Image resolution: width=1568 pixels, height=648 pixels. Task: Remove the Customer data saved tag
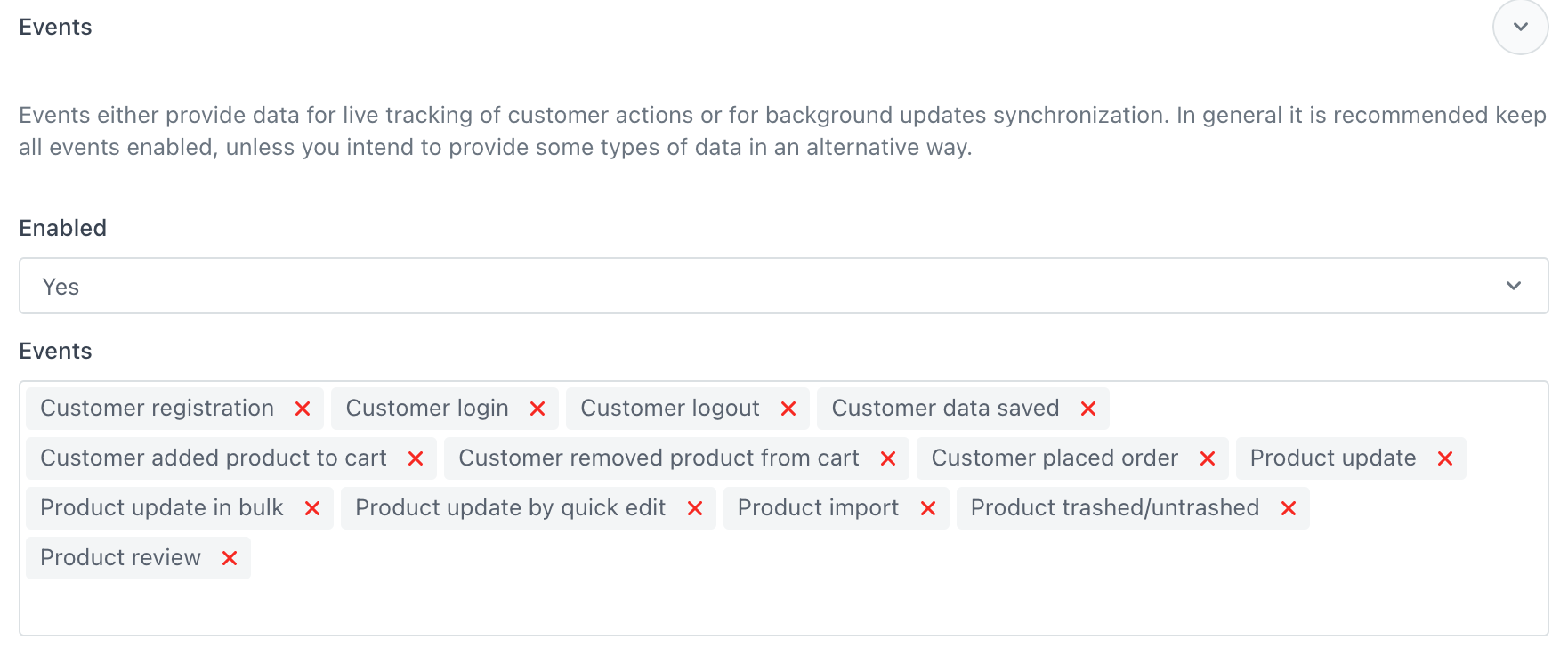pos(1088,409)
